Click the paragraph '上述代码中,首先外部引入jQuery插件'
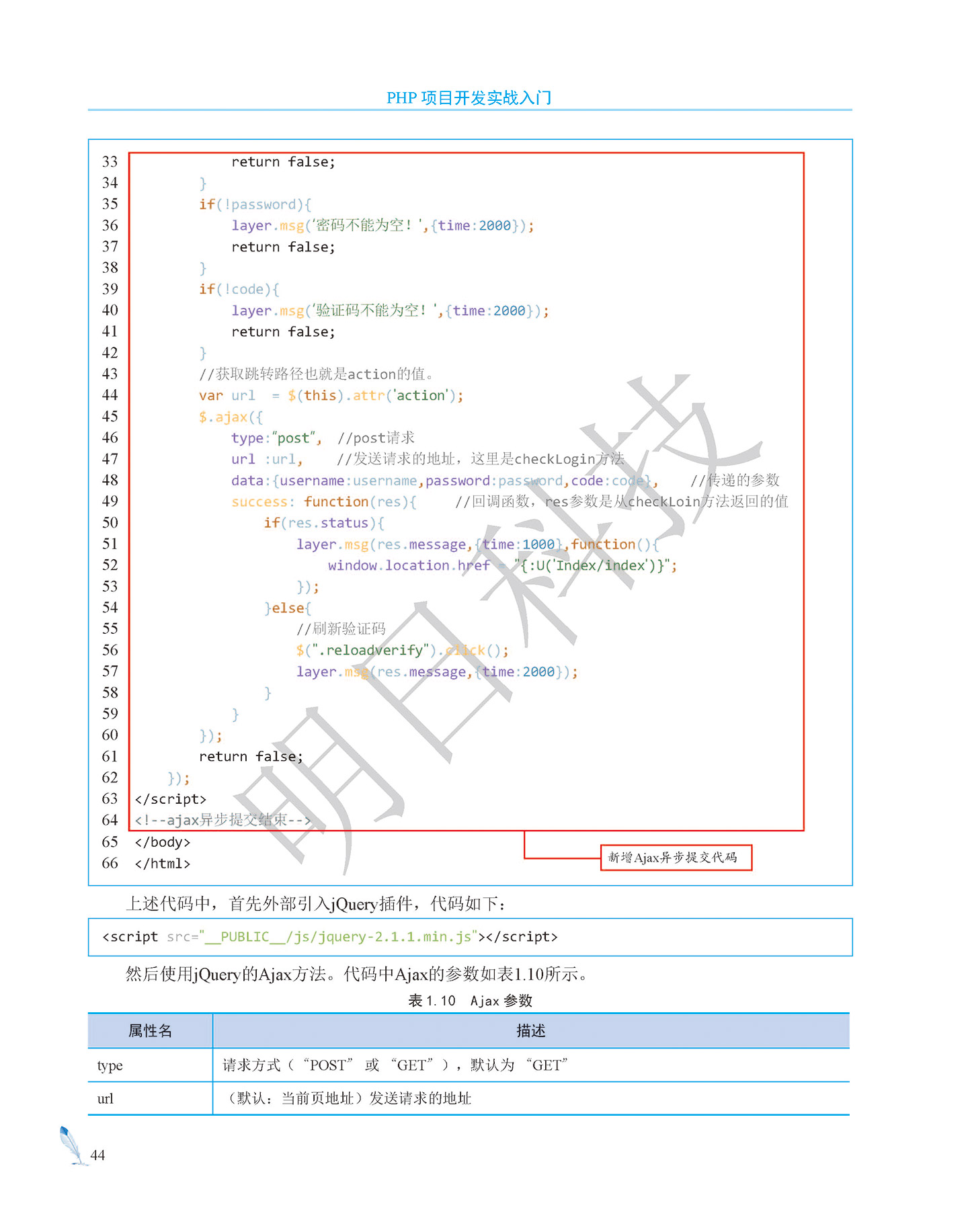This screenshot has height=1232, width=968. tap(316, 904)
